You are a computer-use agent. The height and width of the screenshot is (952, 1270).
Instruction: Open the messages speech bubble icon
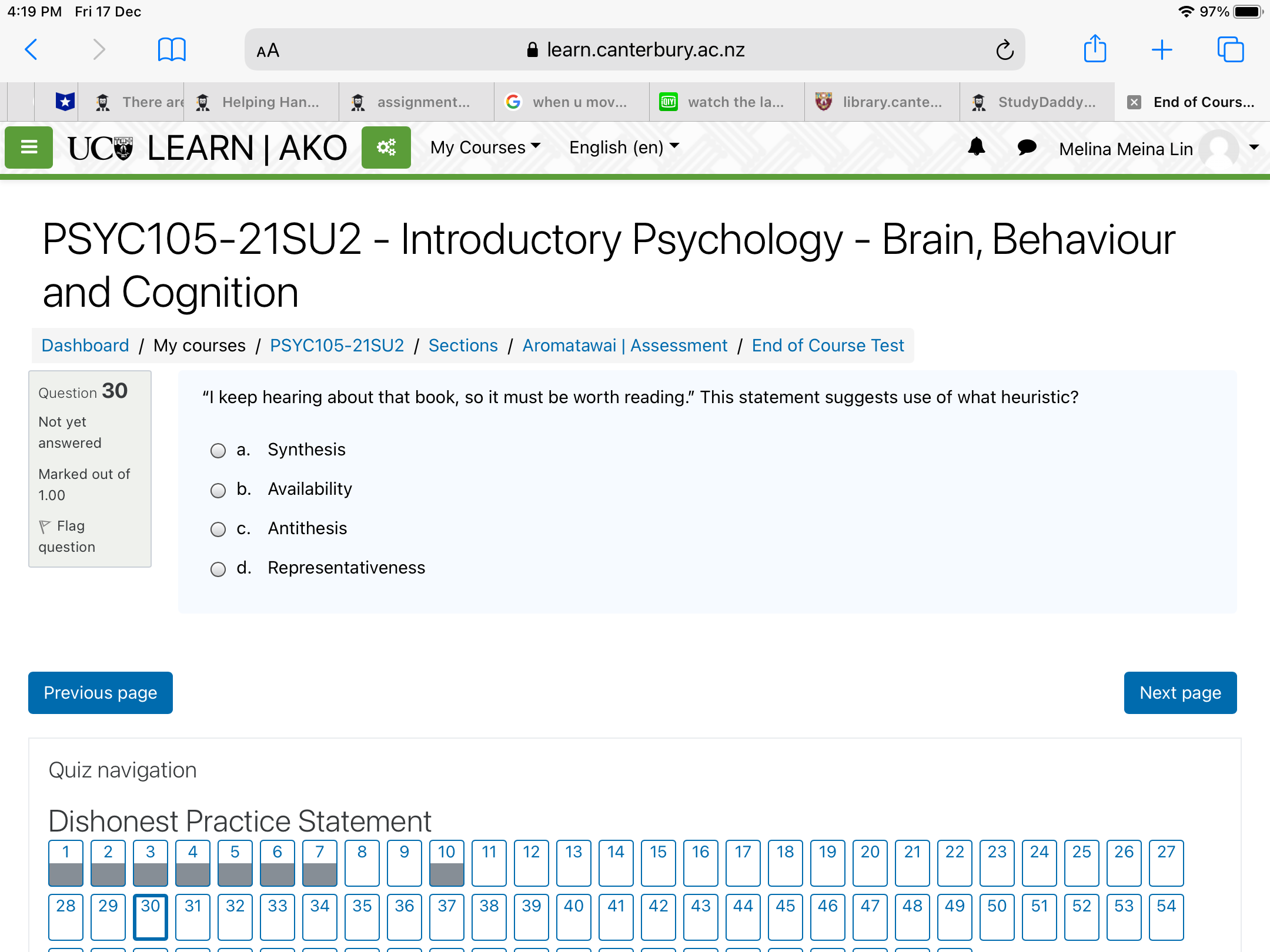click(x=1027, y=147)
